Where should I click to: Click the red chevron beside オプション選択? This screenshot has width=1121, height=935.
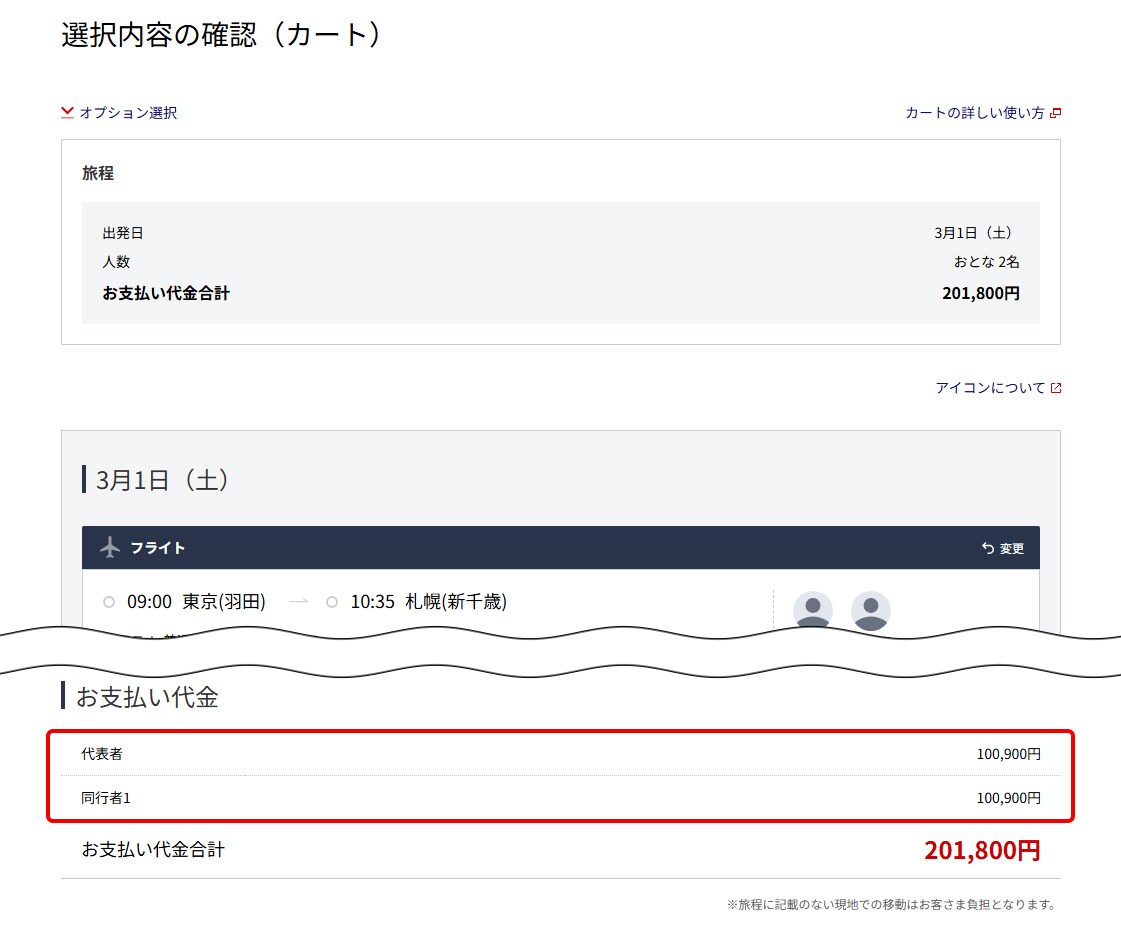click(x=68, y=113)
